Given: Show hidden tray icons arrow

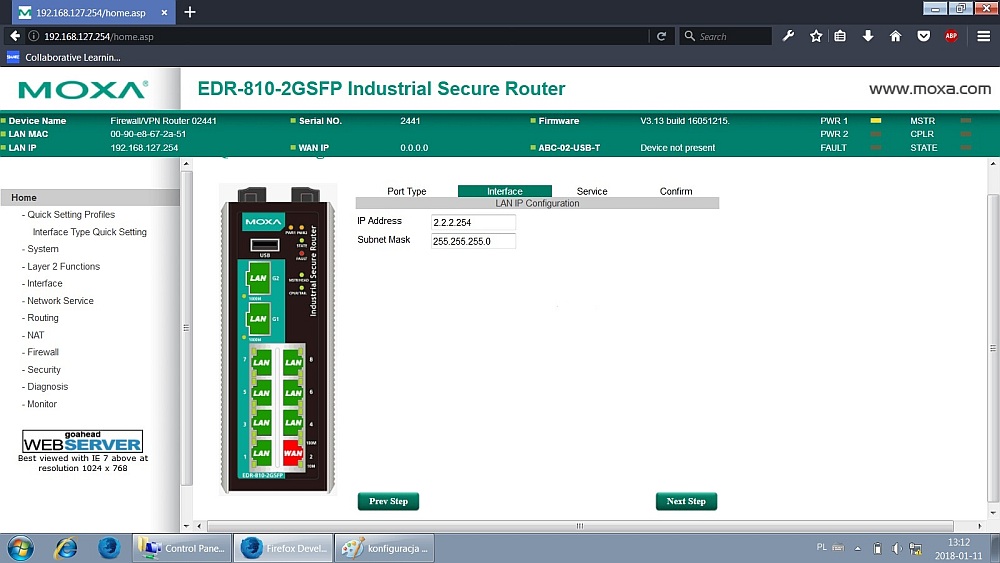Looking at the screenshot, I should (858, 548).
